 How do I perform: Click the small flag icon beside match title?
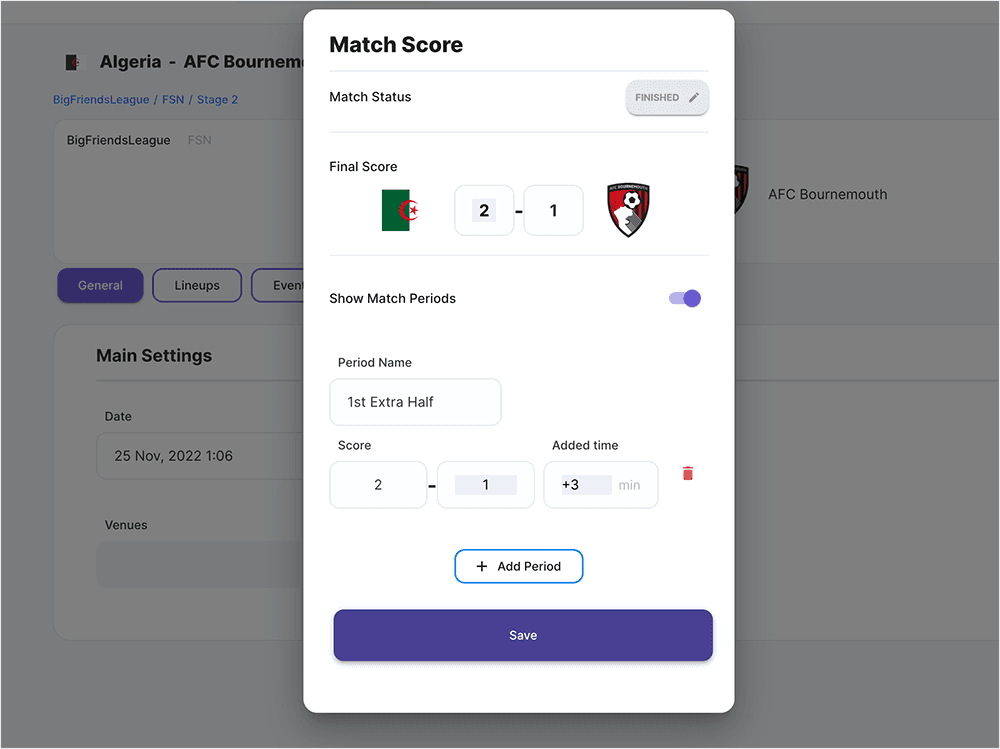[72, 63]
